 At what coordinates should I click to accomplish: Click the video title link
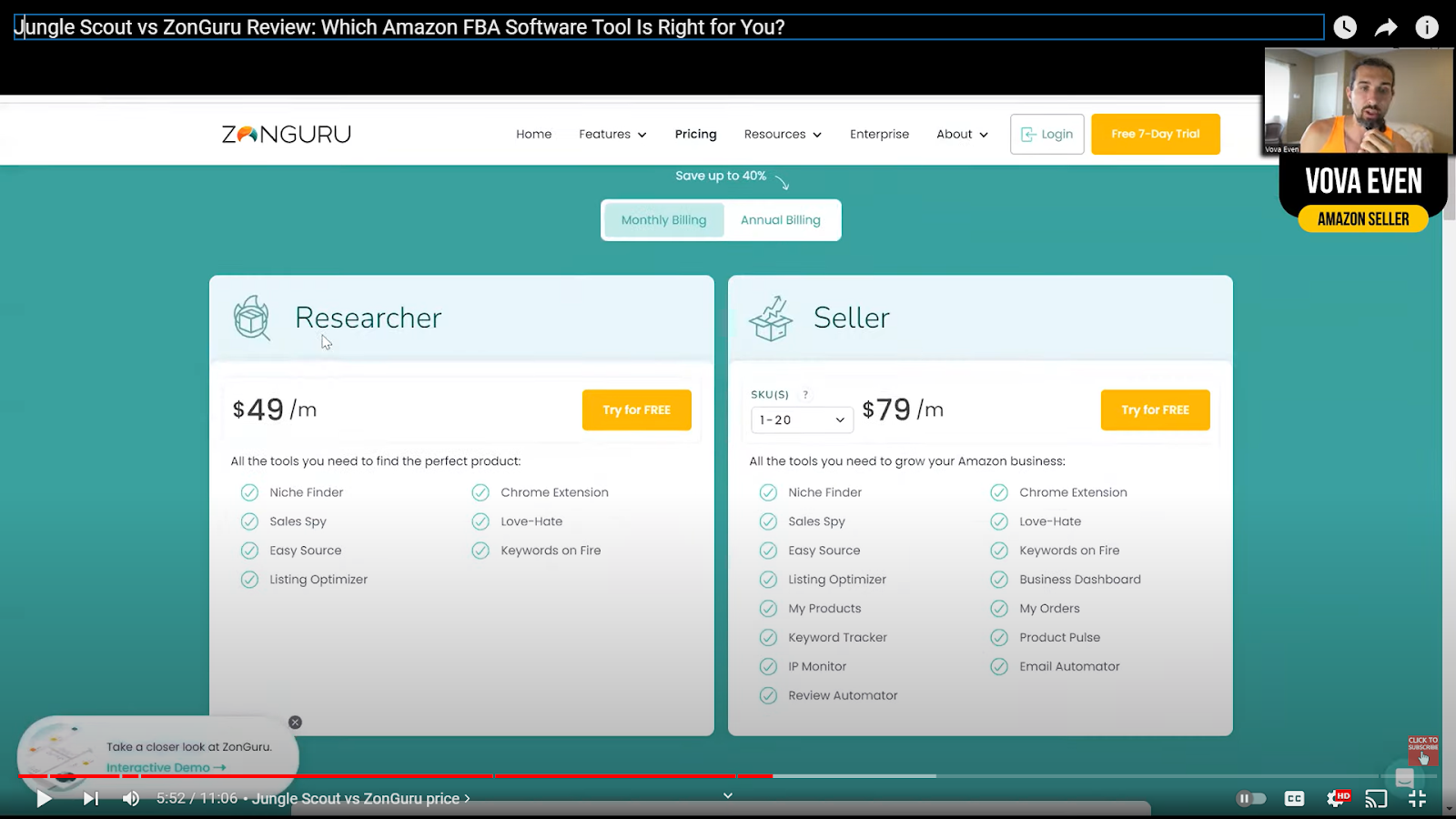[x=399, y=27]
